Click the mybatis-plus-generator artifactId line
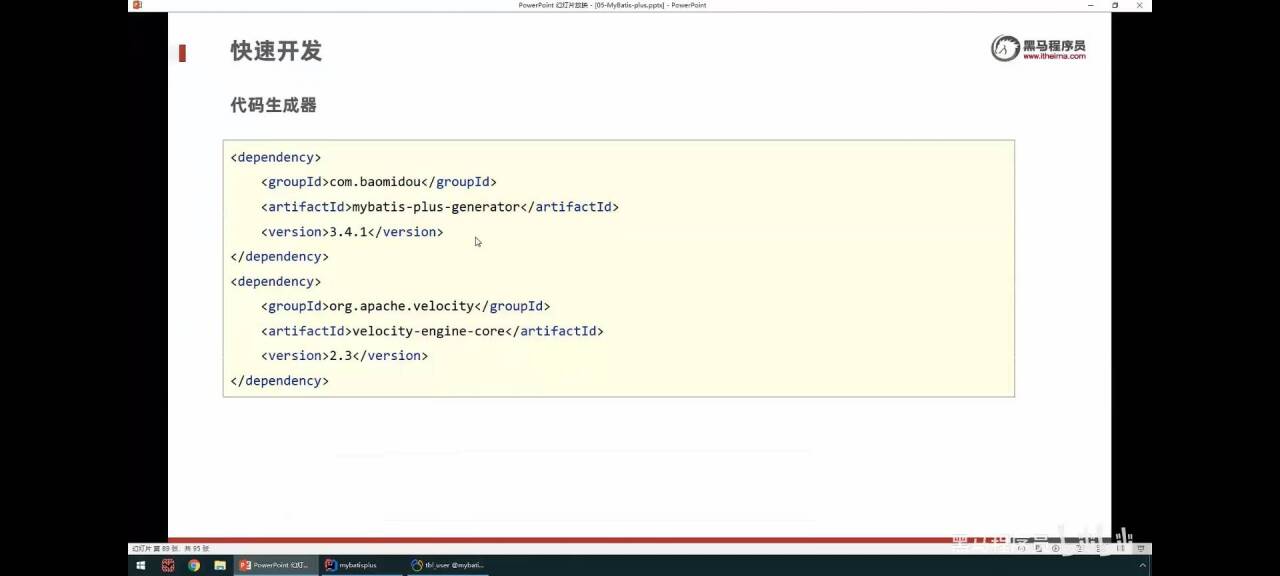The height and width of the screenshot is (576, 1280). click(x=440, y=207)
